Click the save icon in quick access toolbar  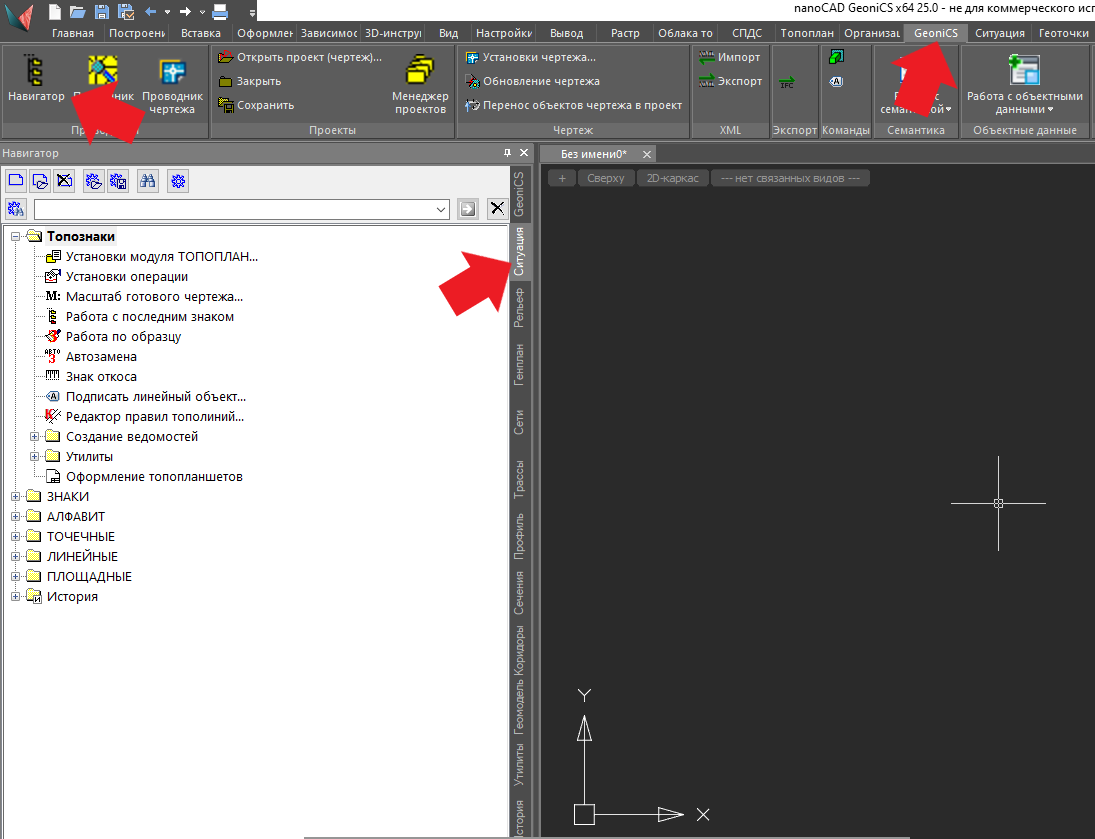pyautogui.click(x=102, y=12)
